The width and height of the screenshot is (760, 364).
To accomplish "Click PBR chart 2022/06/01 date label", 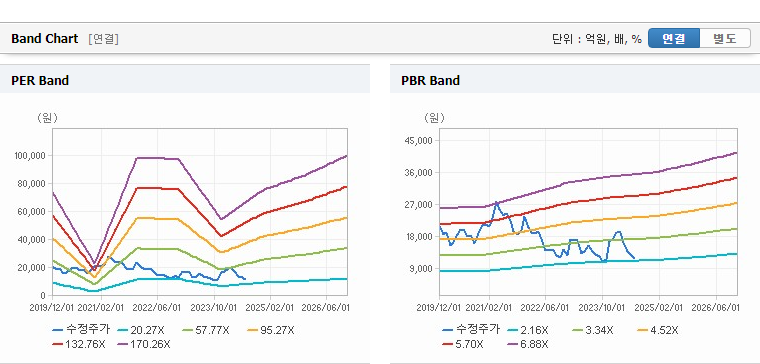I will [x=546, y=308].
